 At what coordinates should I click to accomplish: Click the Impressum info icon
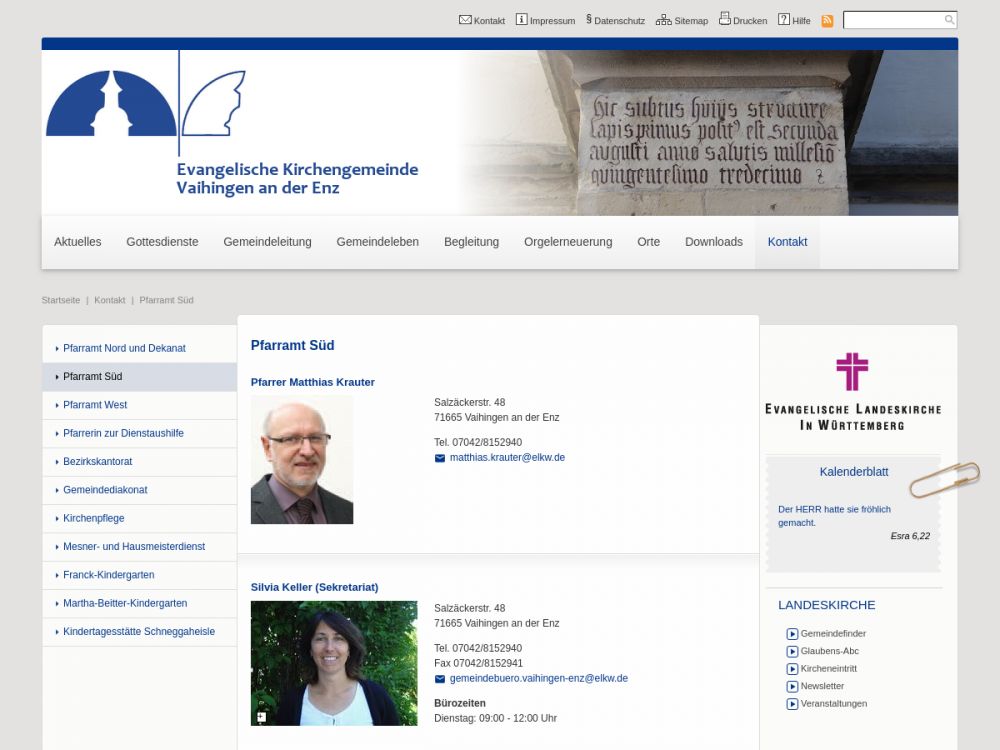[x=521, y=20]
